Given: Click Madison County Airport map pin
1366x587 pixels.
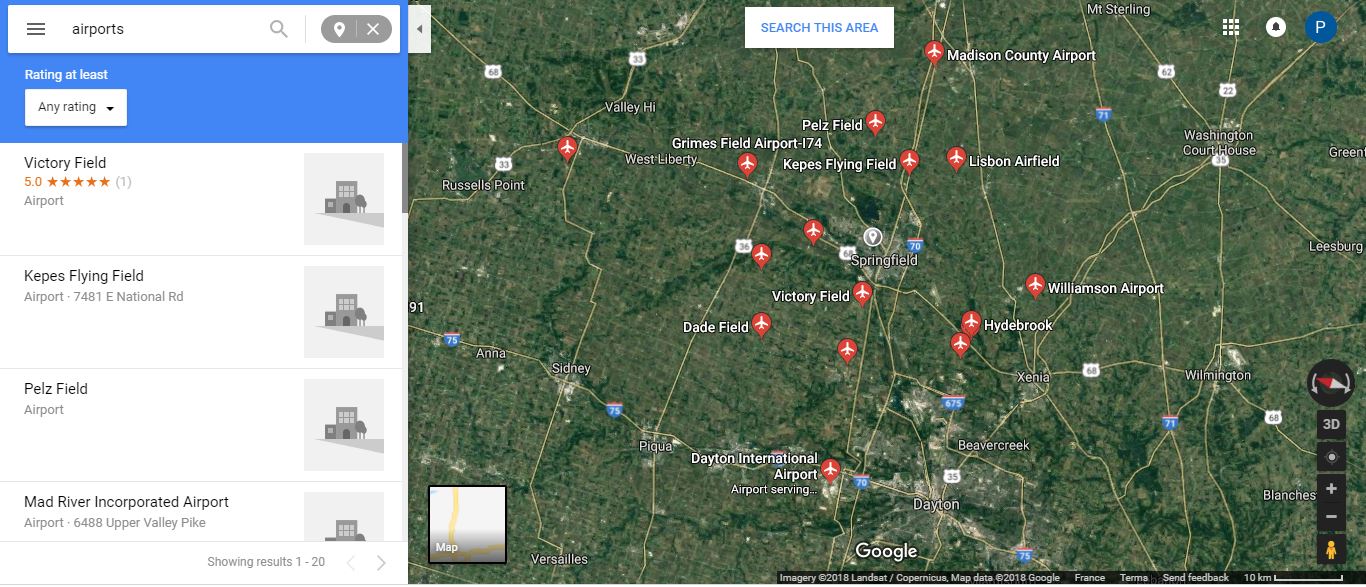Looking at the screenshot, I should tap(934, 52).
